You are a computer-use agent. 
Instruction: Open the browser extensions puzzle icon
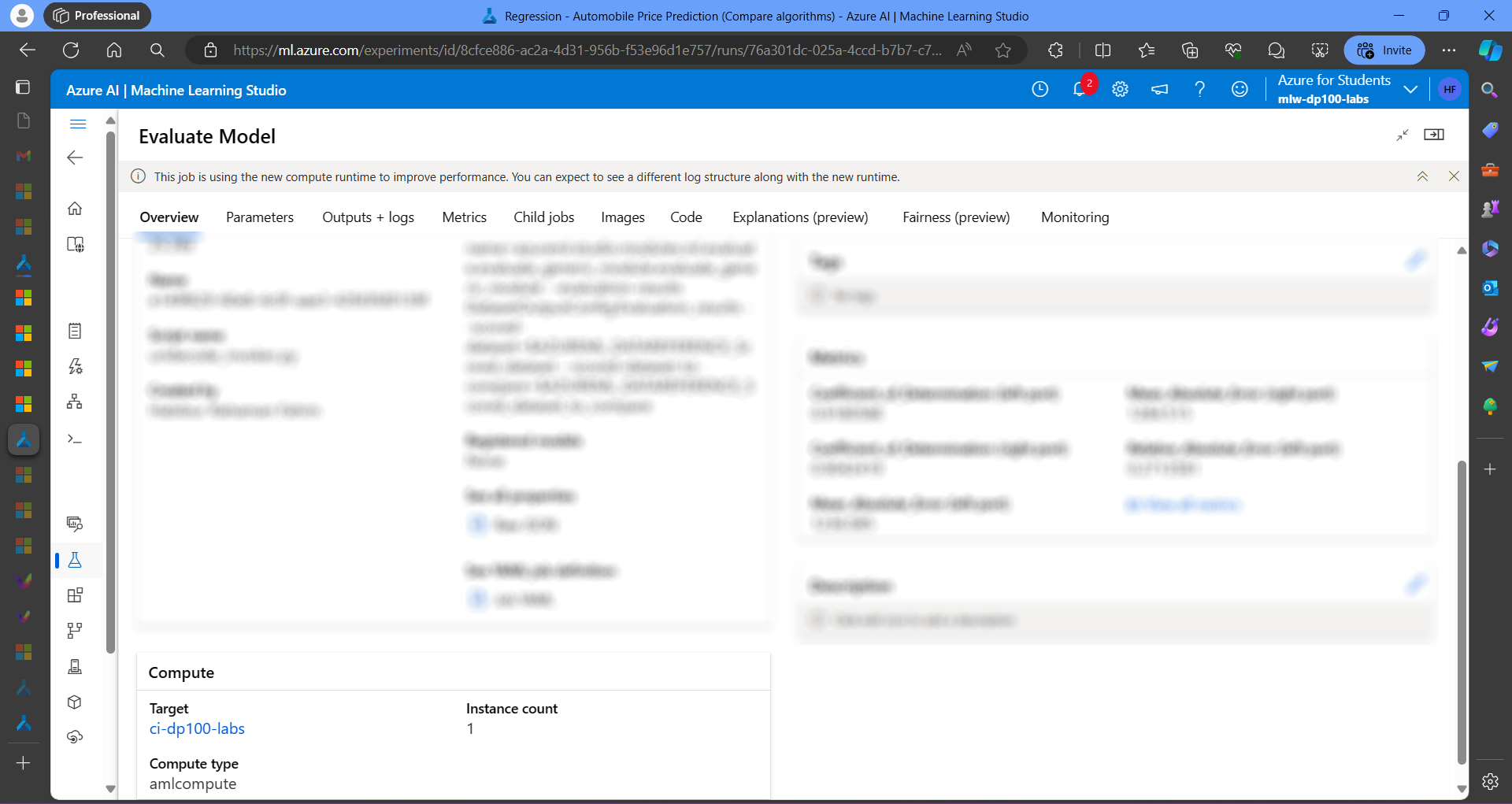click(x=1055, y=50)
